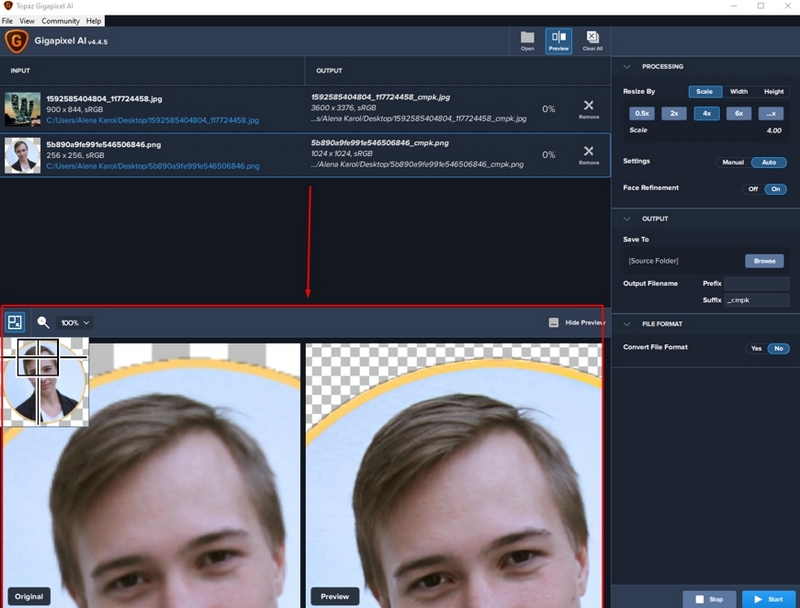The height and width of the screenshot is (608, 800).
Task: Select Resize By Height option
Action: [773, 92]
